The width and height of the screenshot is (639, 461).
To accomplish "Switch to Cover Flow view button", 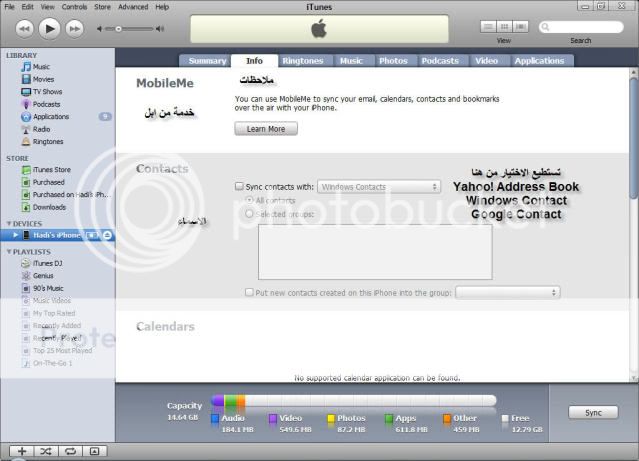I will [520, 27].
